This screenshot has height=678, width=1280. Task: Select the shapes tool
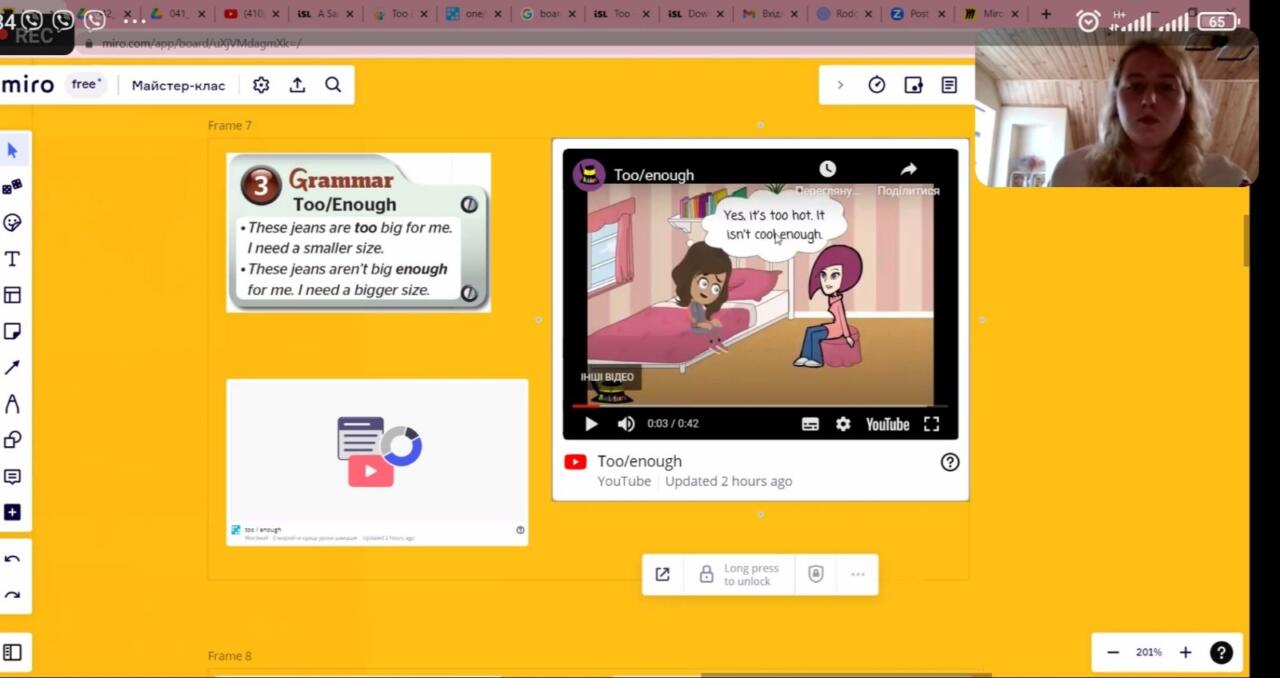pos(13,440)
